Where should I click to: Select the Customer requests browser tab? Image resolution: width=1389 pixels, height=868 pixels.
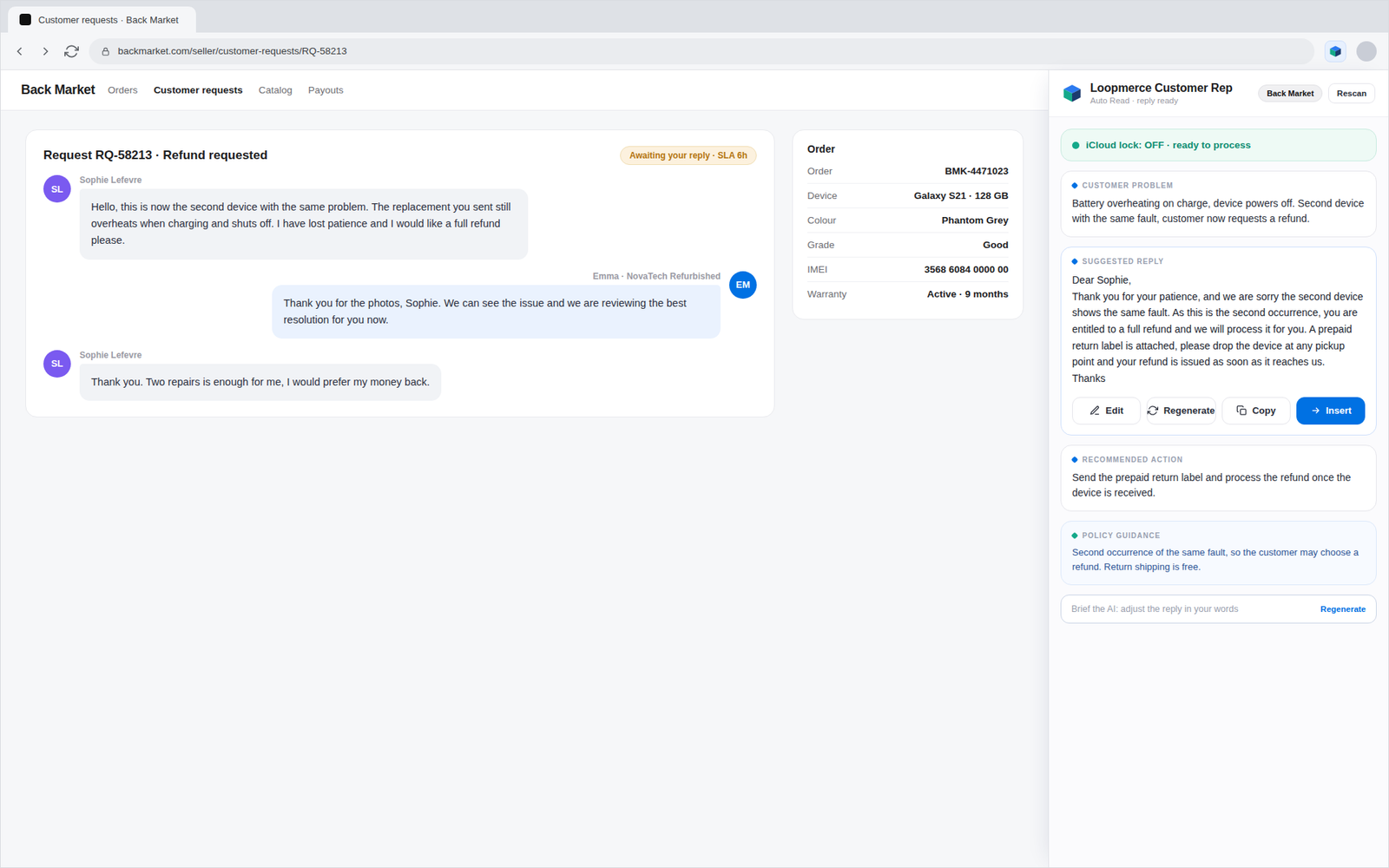pos(102,19)
